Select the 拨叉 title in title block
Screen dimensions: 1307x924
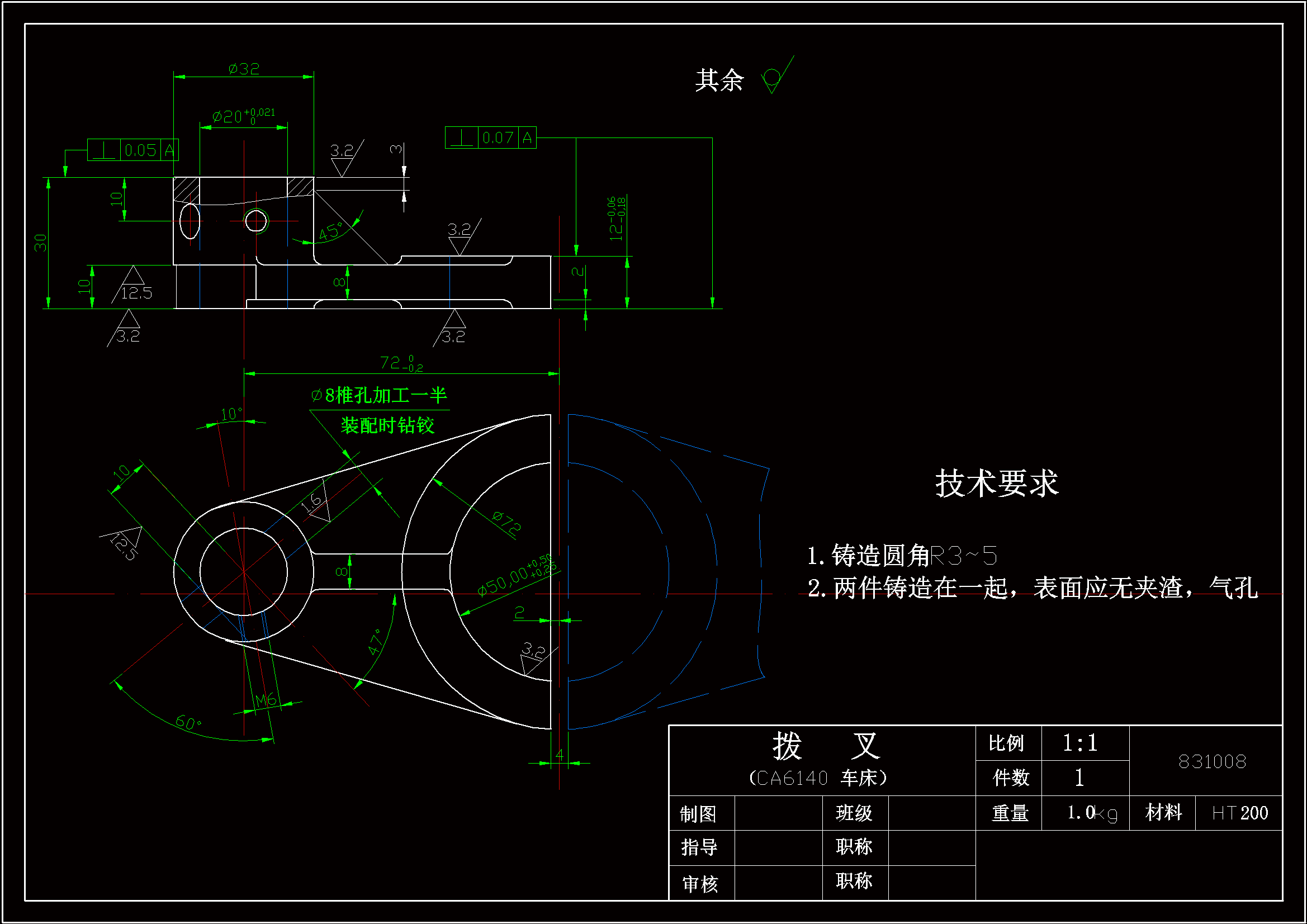[826, 746]
